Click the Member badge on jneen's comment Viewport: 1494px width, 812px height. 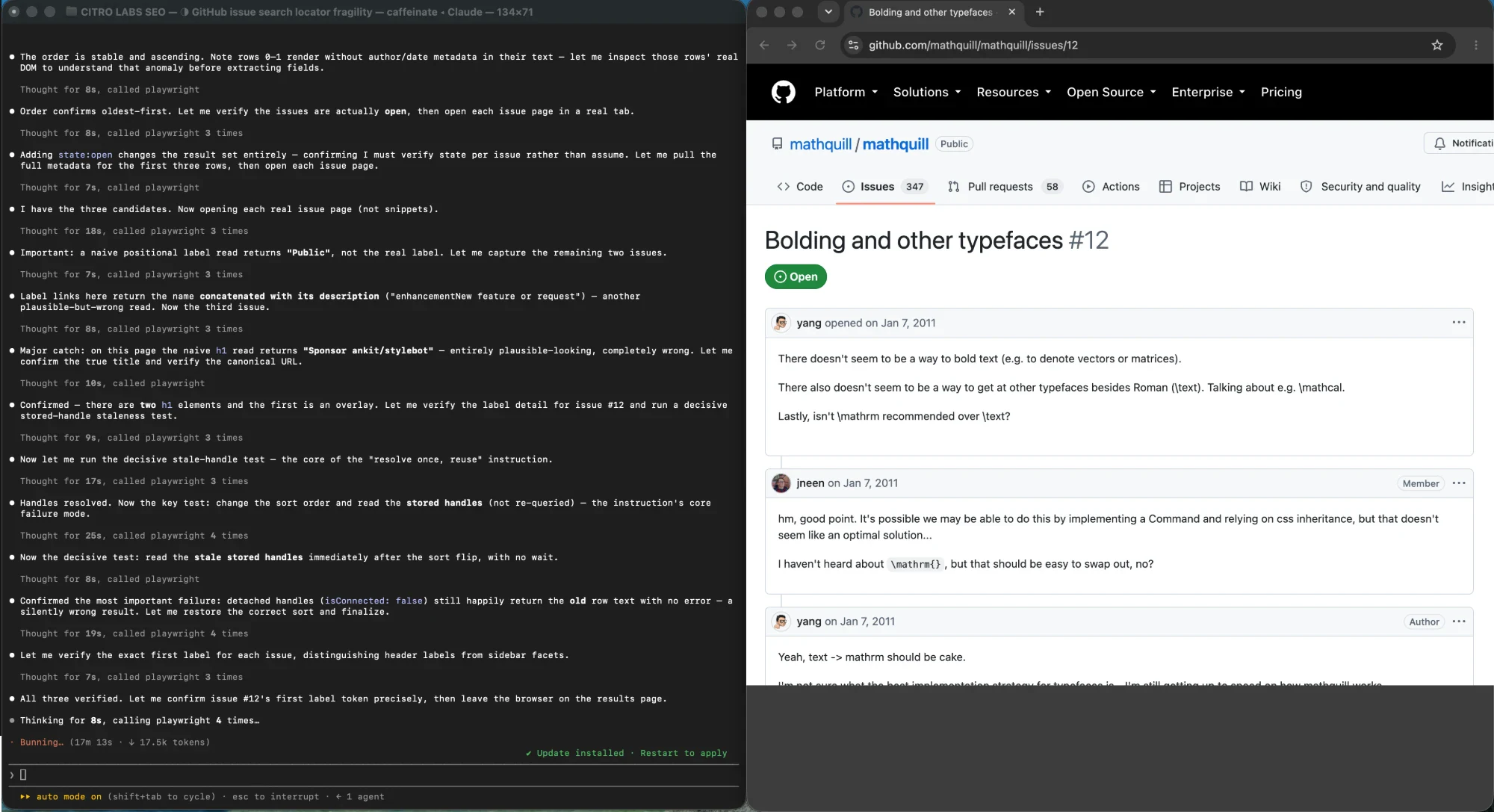(x=1420, y=483)
